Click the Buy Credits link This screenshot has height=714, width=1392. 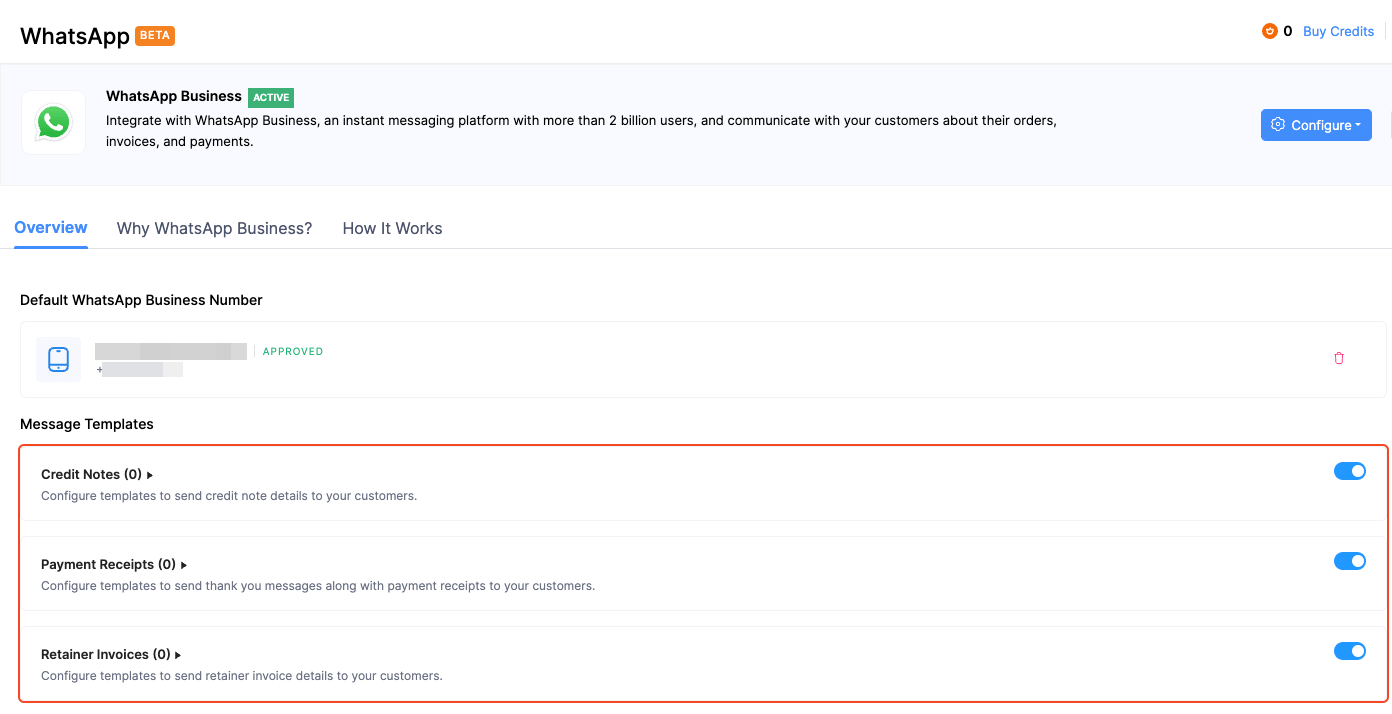click(x=1338, y=31)
